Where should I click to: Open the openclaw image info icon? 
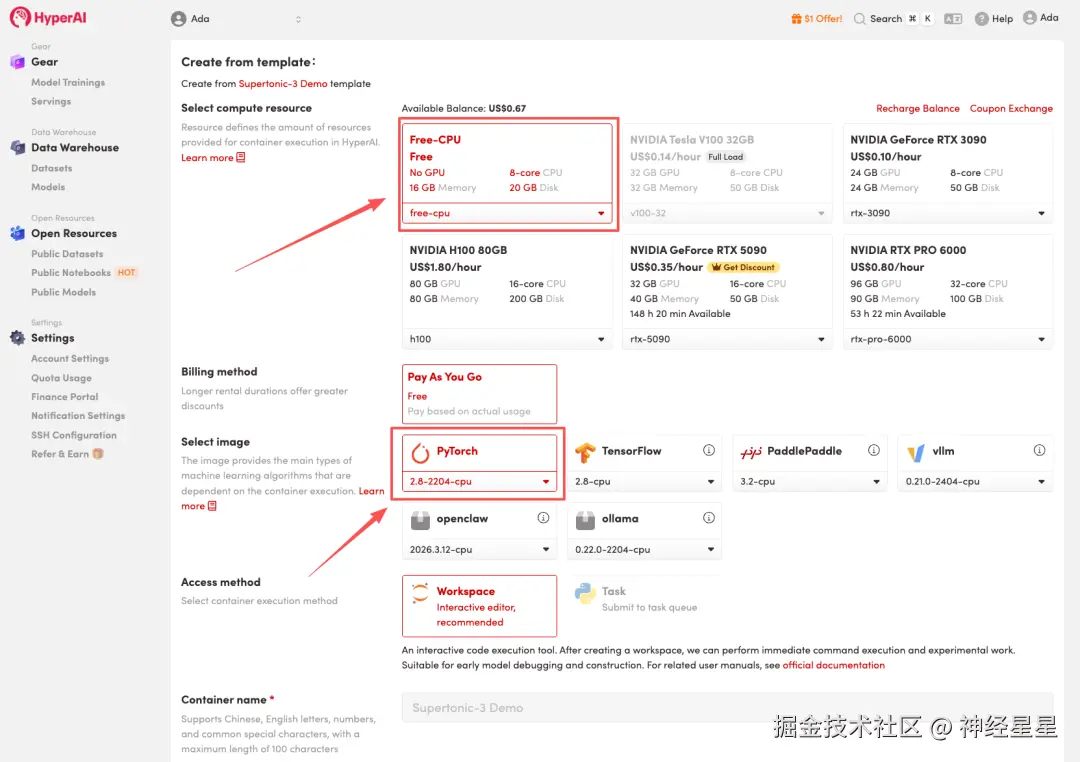point(543,517)
